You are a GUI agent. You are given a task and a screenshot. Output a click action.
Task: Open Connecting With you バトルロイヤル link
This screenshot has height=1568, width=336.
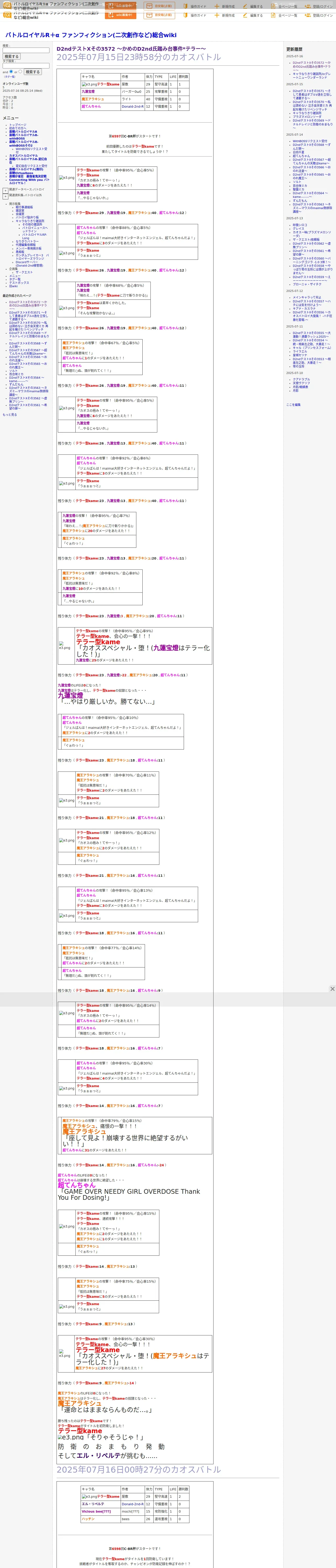[x=29, y=181]
